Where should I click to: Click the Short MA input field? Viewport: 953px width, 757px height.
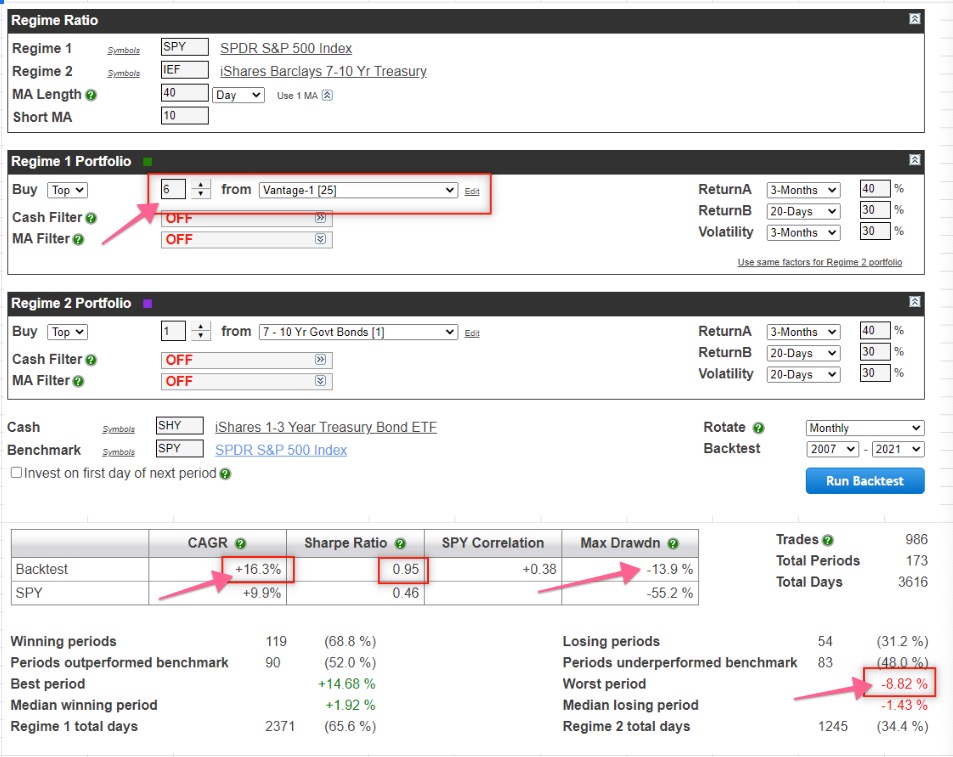click(x=184, y=116)
